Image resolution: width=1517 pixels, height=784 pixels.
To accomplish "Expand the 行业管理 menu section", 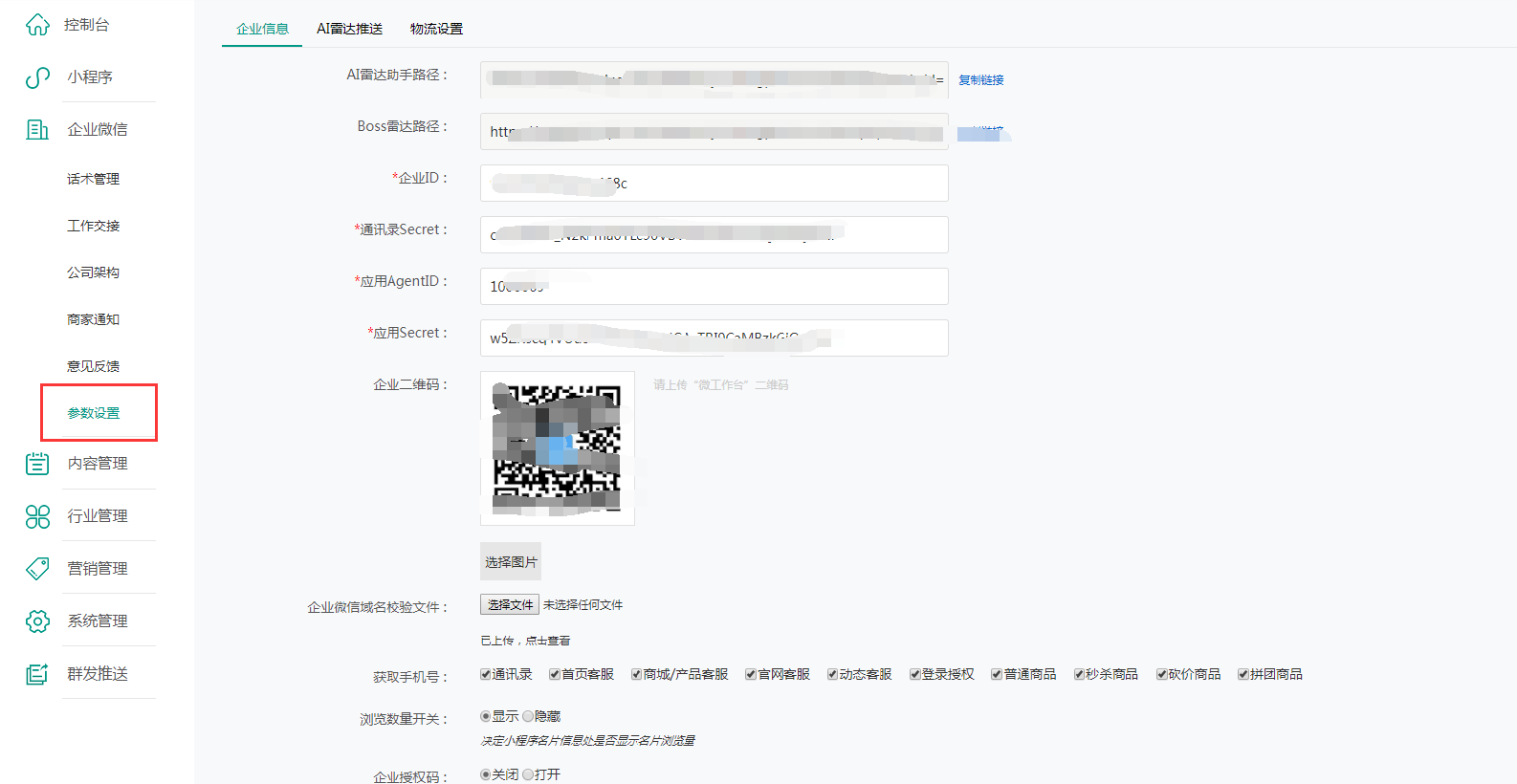I will tap(98, 516).
